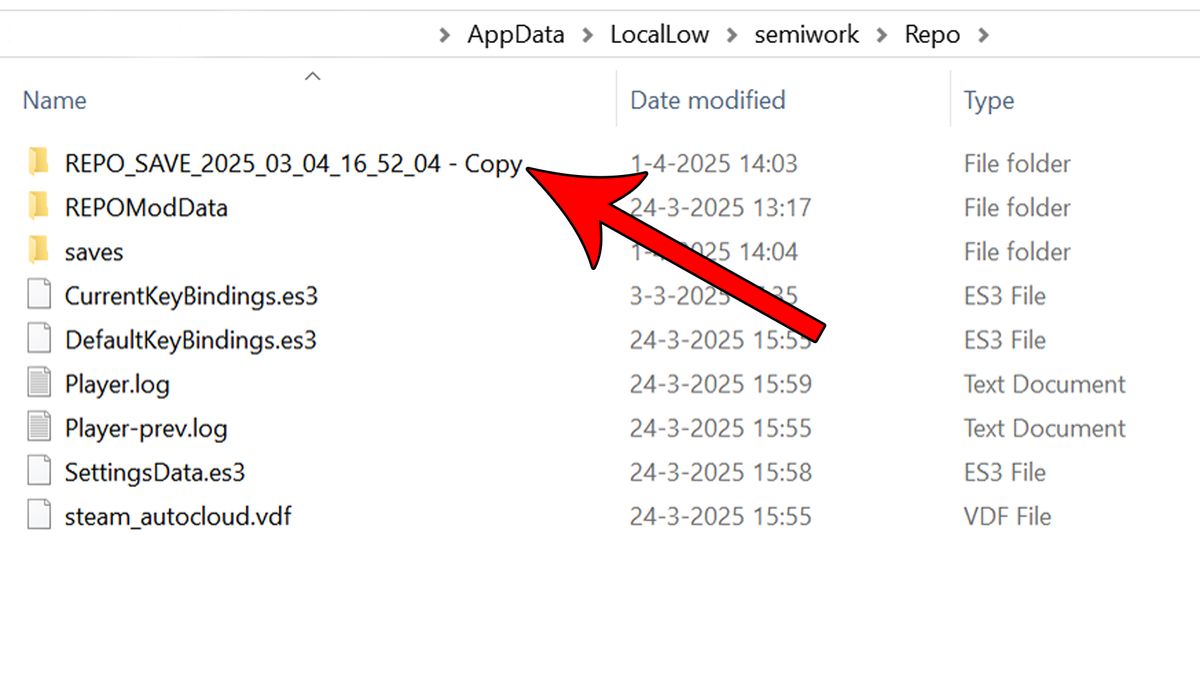Select the SettingsData.es3 file name
The width and height of the screenshot is (1200, 675).
(155, 472)
